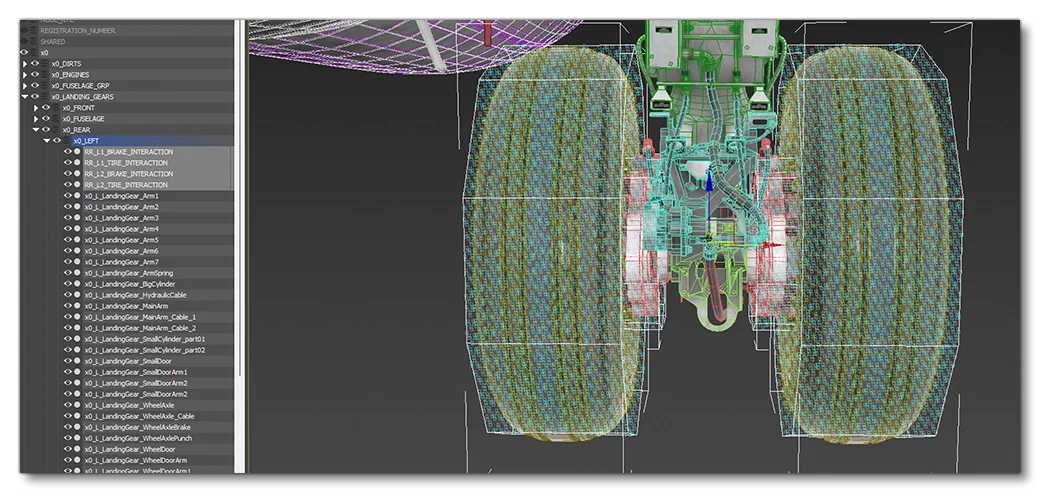Hide LandingGear_Arm2 using its eye icon
This screenshot has height=493, width=1040.
pyautogui.click(x=68, y=207)
